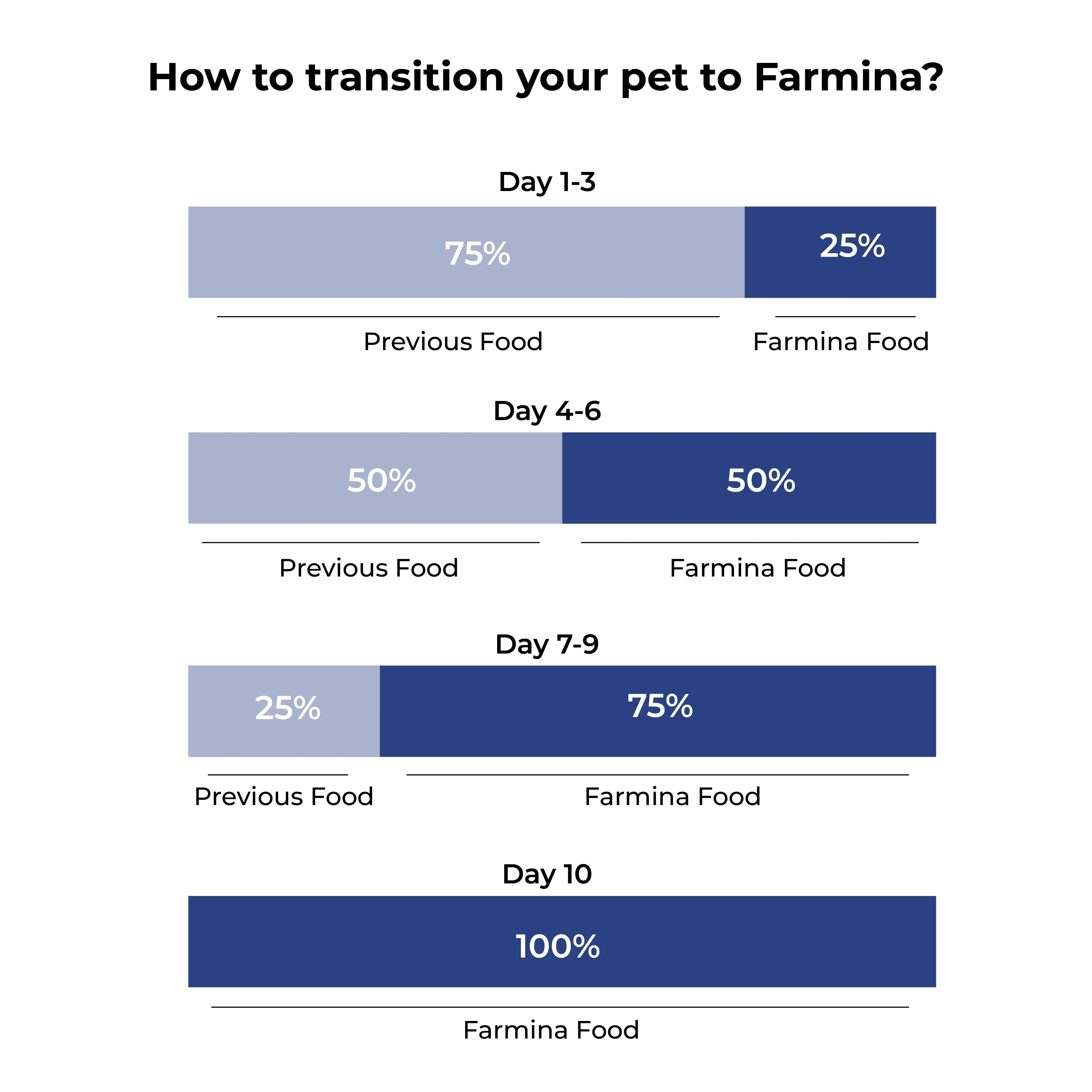The height and width of the screenshot is (1092, 1092).
Task: Select the light 50% segment in Day 4-6 bar
Action: coord(375,478)
